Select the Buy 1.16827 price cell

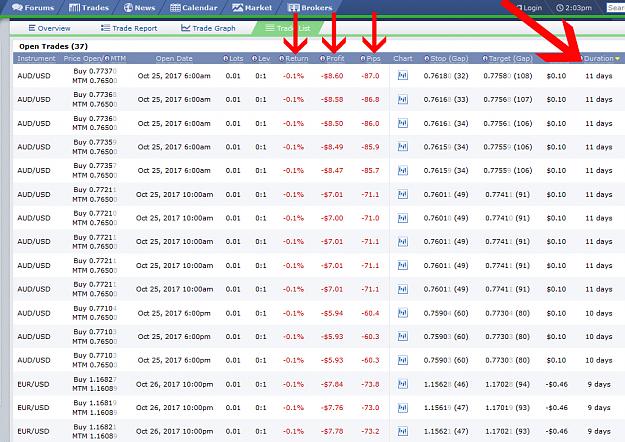click(95, 379)
